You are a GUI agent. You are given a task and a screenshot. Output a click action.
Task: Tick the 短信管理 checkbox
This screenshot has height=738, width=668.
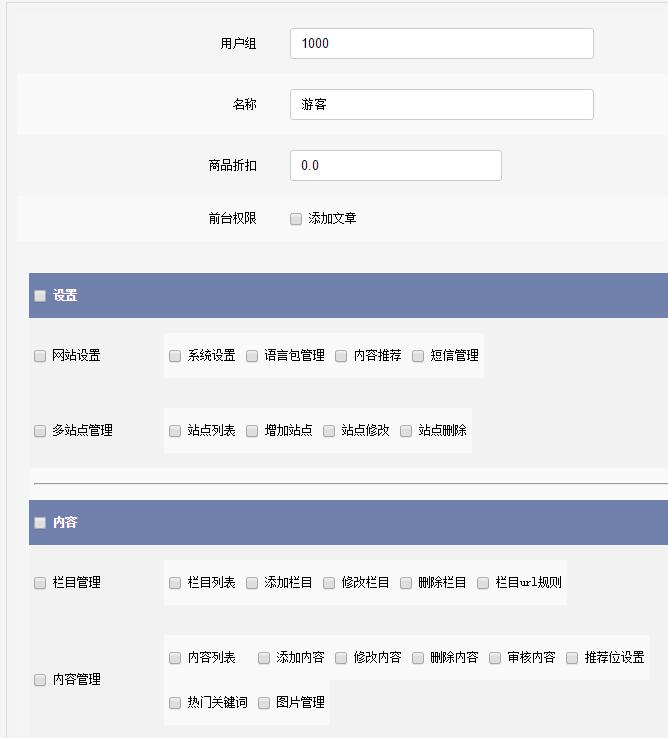(x=418, y=356)
